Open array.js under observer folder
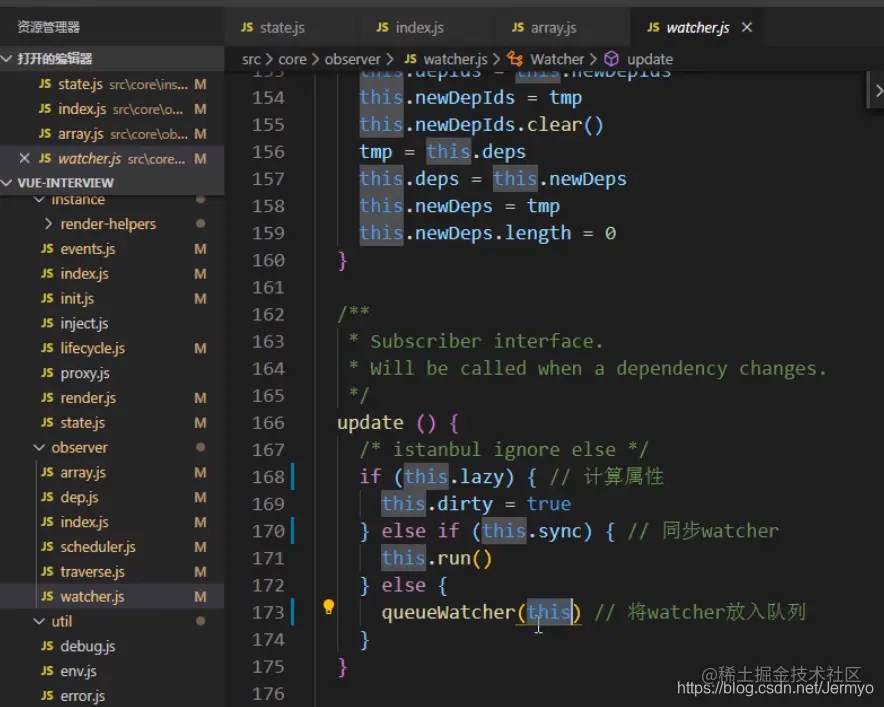The height and width of the screenshot is (707, 884). [x=112, y=472]
